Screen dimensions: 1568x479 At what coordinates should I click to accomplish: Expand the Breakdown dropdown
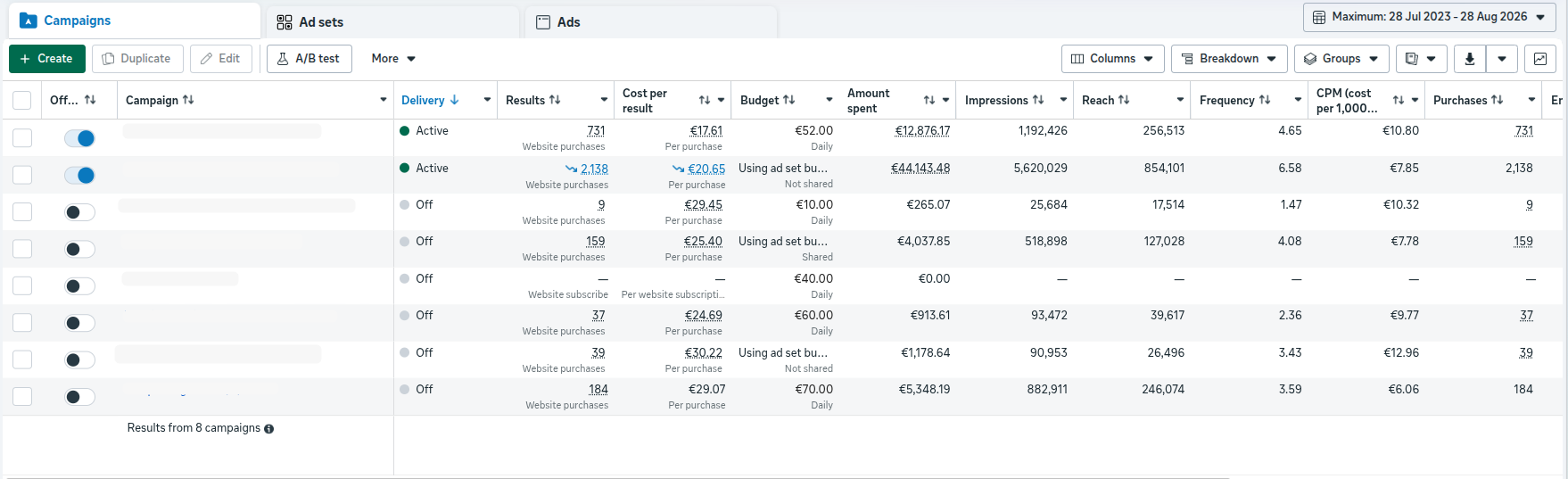point(1229,59)
